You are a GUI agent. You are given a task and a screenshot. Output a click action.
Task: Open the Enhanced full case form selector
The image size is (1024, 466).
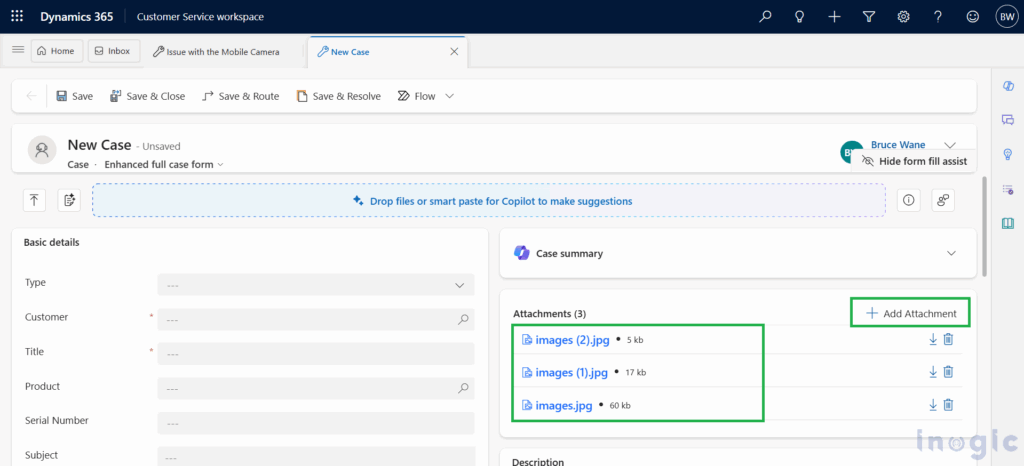pos(164,164)
